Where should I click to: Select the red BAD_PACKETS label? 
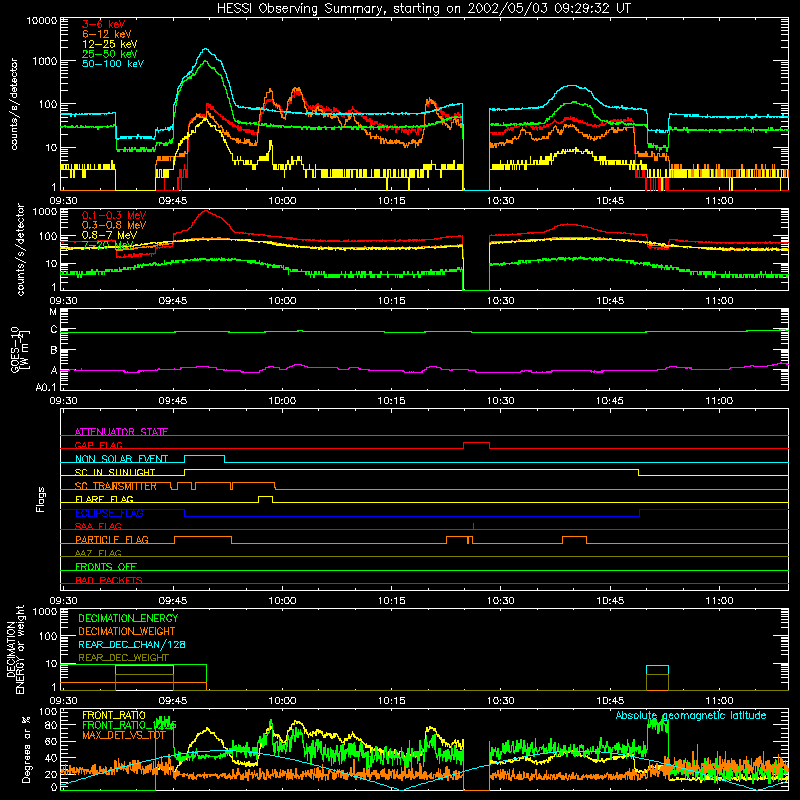click(109, 580)
